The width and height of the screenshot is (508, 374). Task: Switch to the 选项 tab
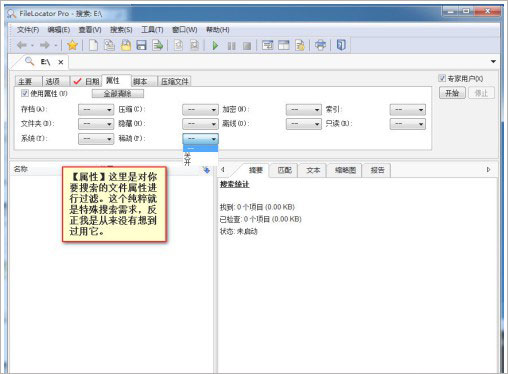point(56,81)
